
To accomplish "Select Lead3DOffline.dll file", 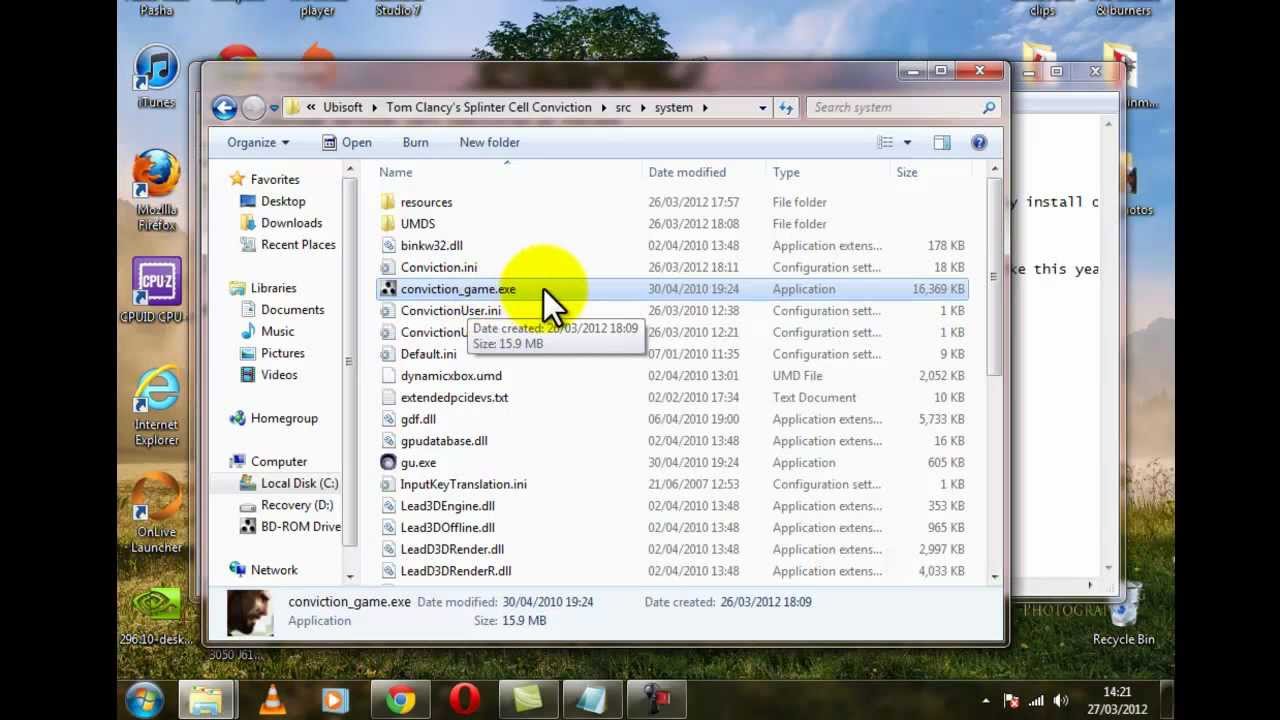I will 447,527.
